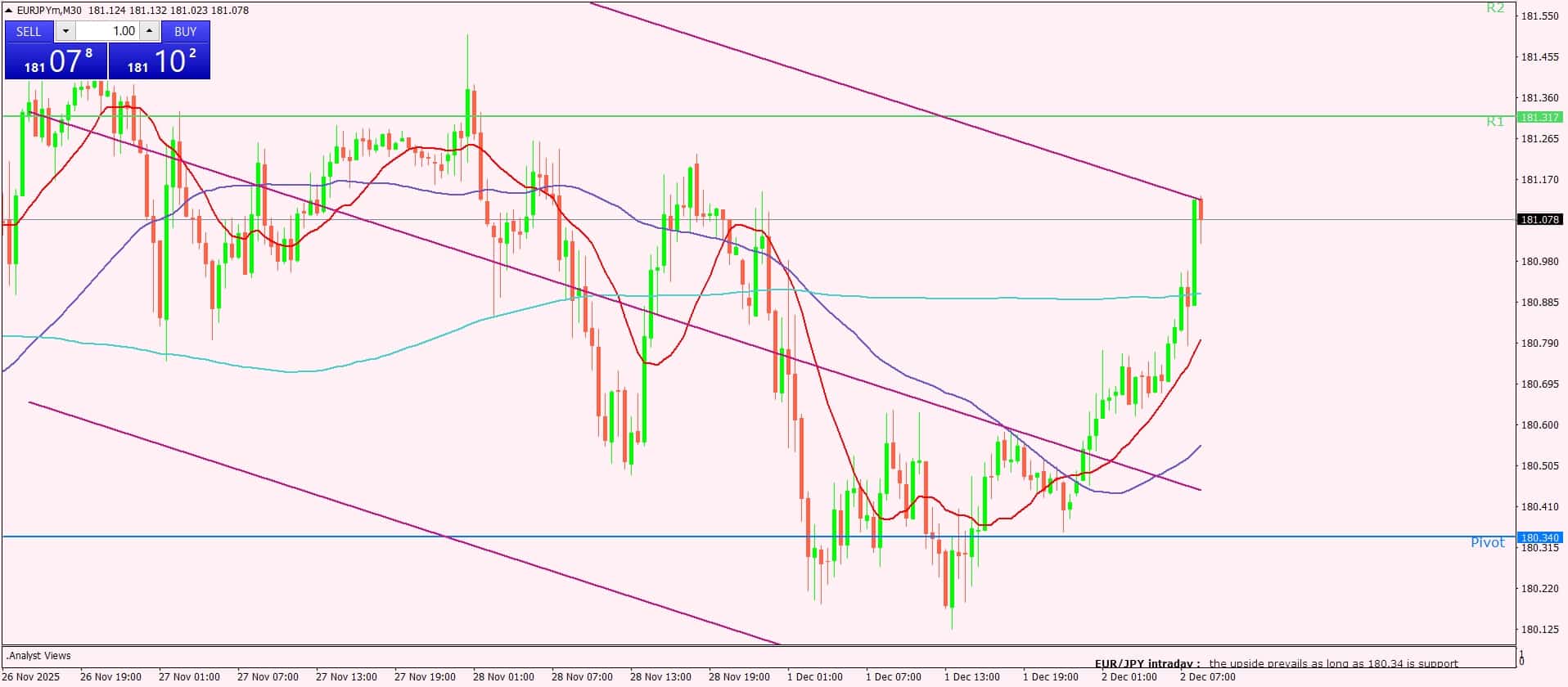Click 181.550 on the price axis
This screenshot has width=1568, height=687.
[x=1539, y=16]
